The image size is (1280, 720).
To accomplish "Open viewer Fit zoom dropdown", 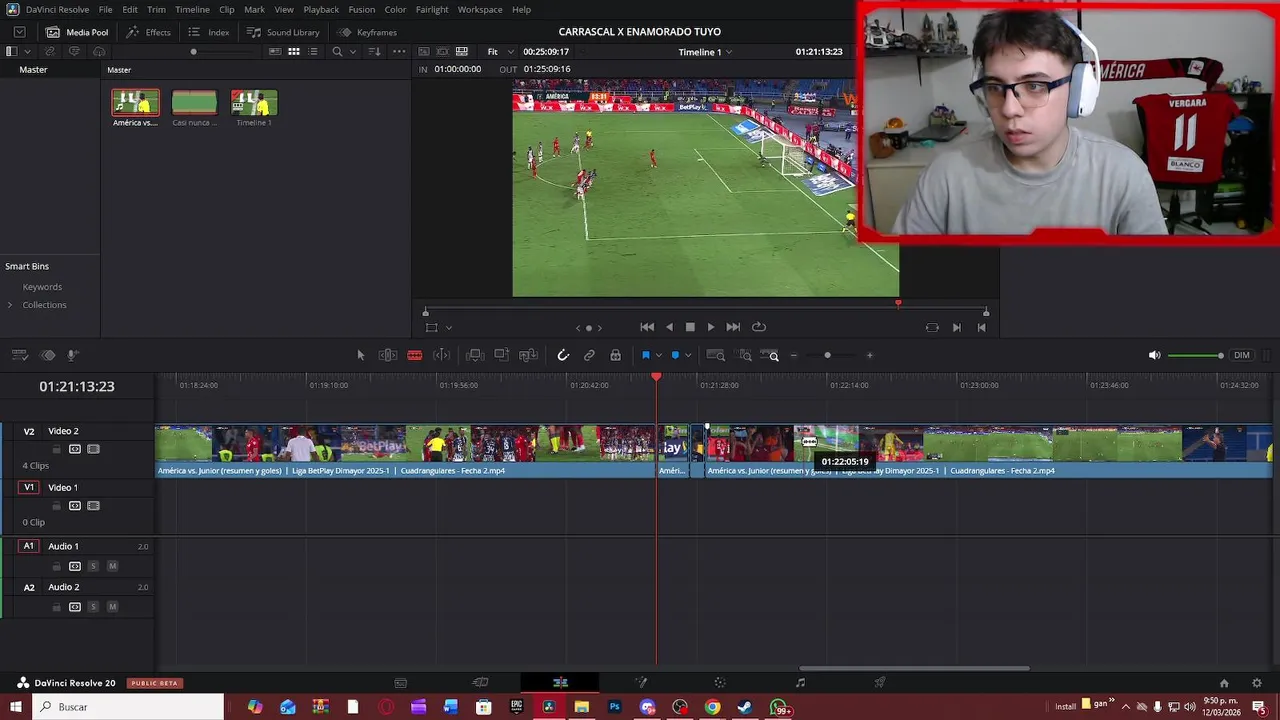I will 500,51.
